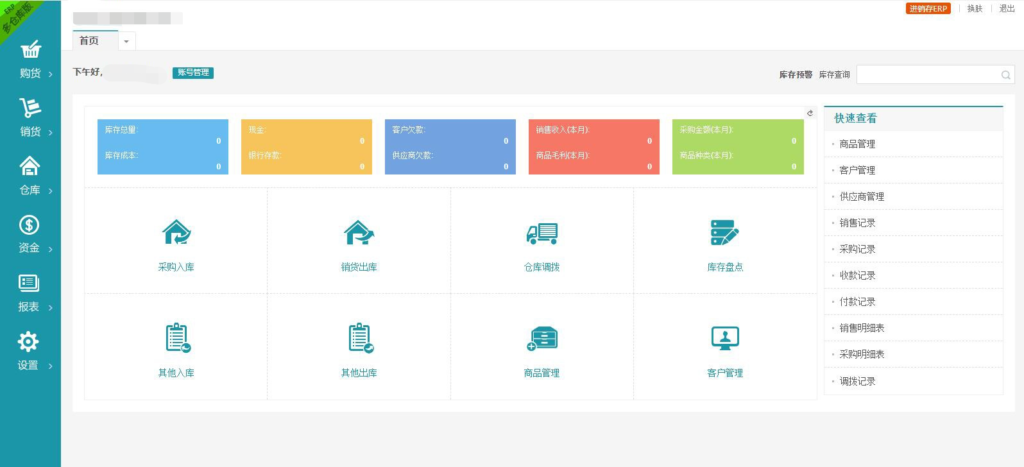The width and height of the screenshot is (1024, 467).
Task: Open the 报表 reports sidebar menu
Action: [30, 293]
